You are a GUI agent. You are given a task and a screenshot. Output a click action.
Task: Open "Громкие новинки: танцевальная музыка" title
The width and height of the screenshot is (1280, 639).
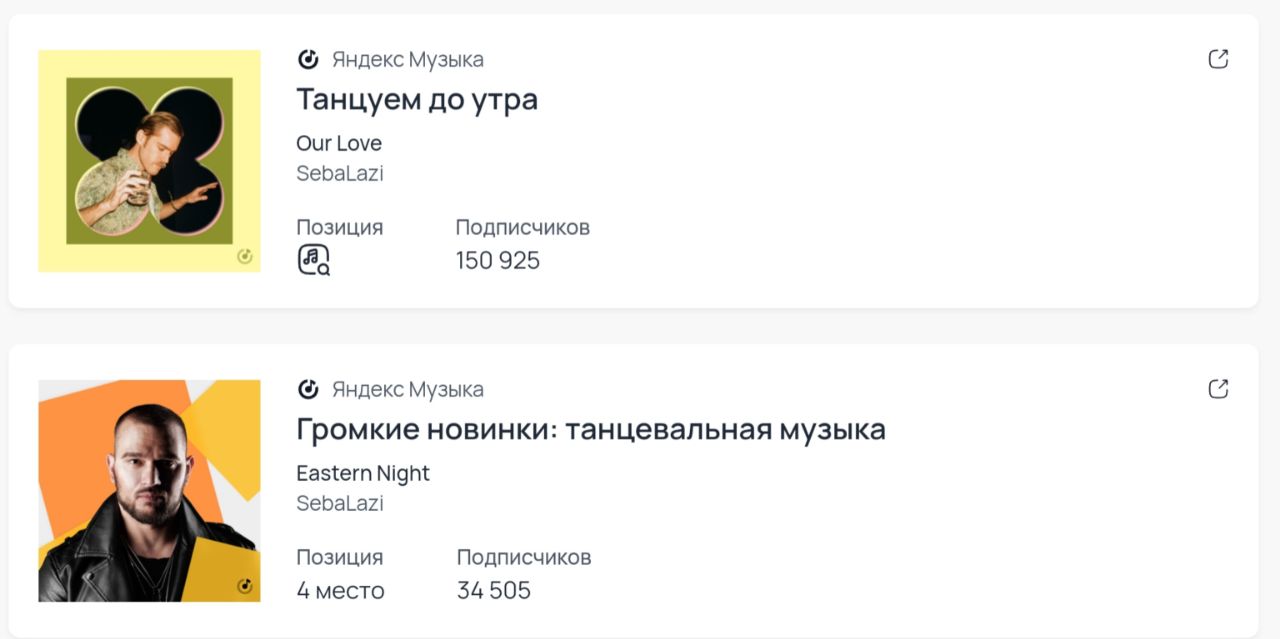591,430
